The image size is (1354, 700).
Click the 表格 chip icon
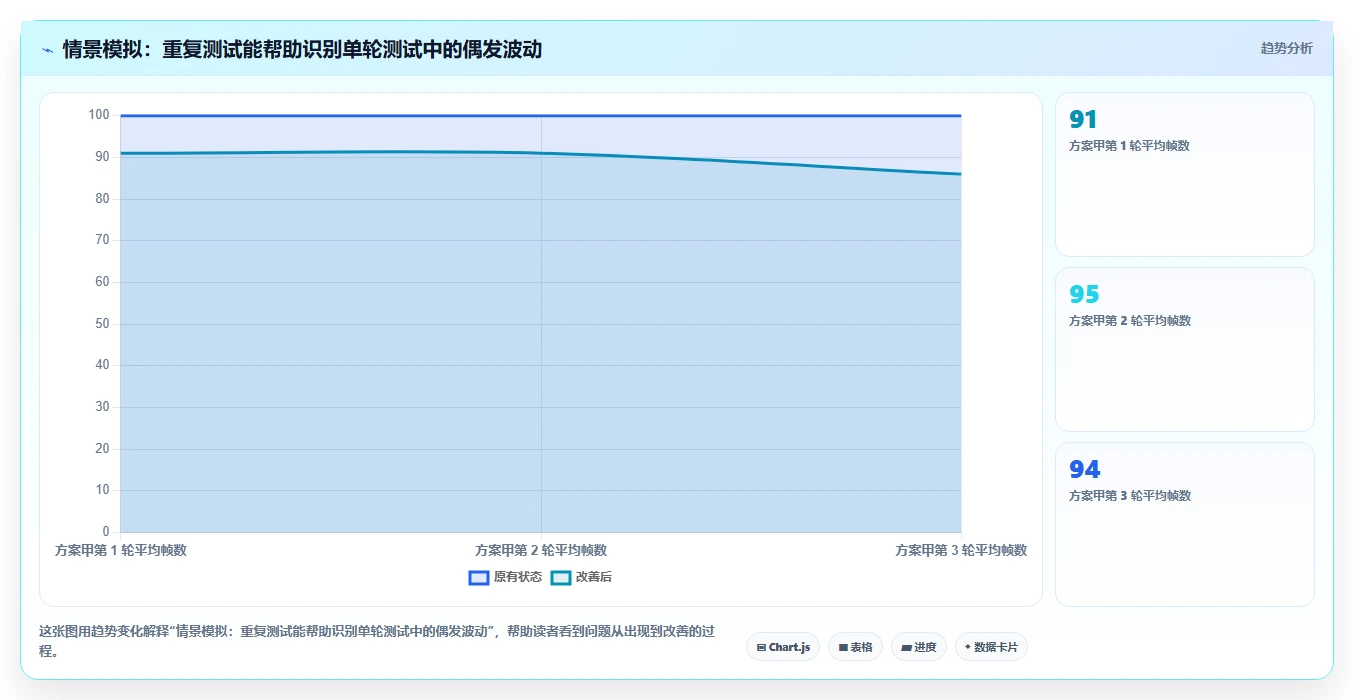click(843, 648)
